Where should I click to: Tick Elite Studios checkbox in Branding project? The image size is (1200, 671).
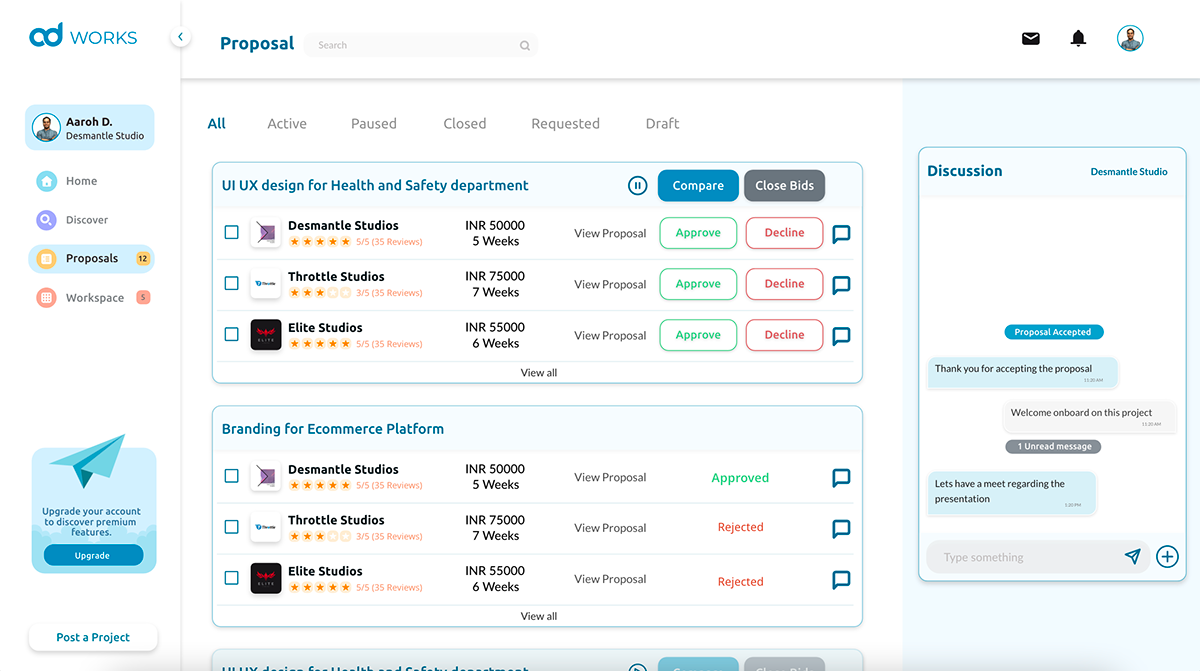pyautogui.click(x=231, y=578)
